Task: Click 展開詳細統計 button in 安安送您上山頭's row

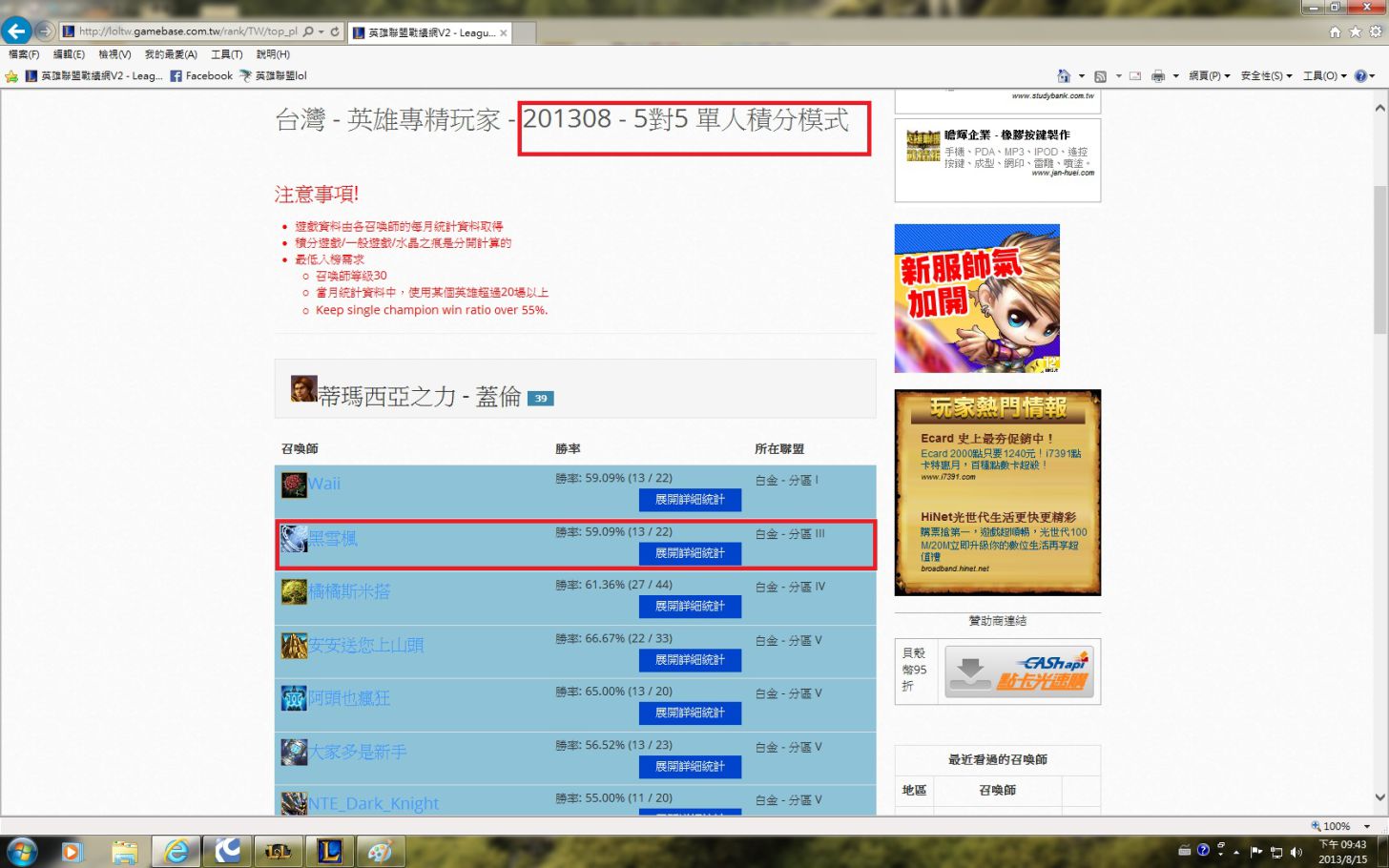Action: click(690, 660)
